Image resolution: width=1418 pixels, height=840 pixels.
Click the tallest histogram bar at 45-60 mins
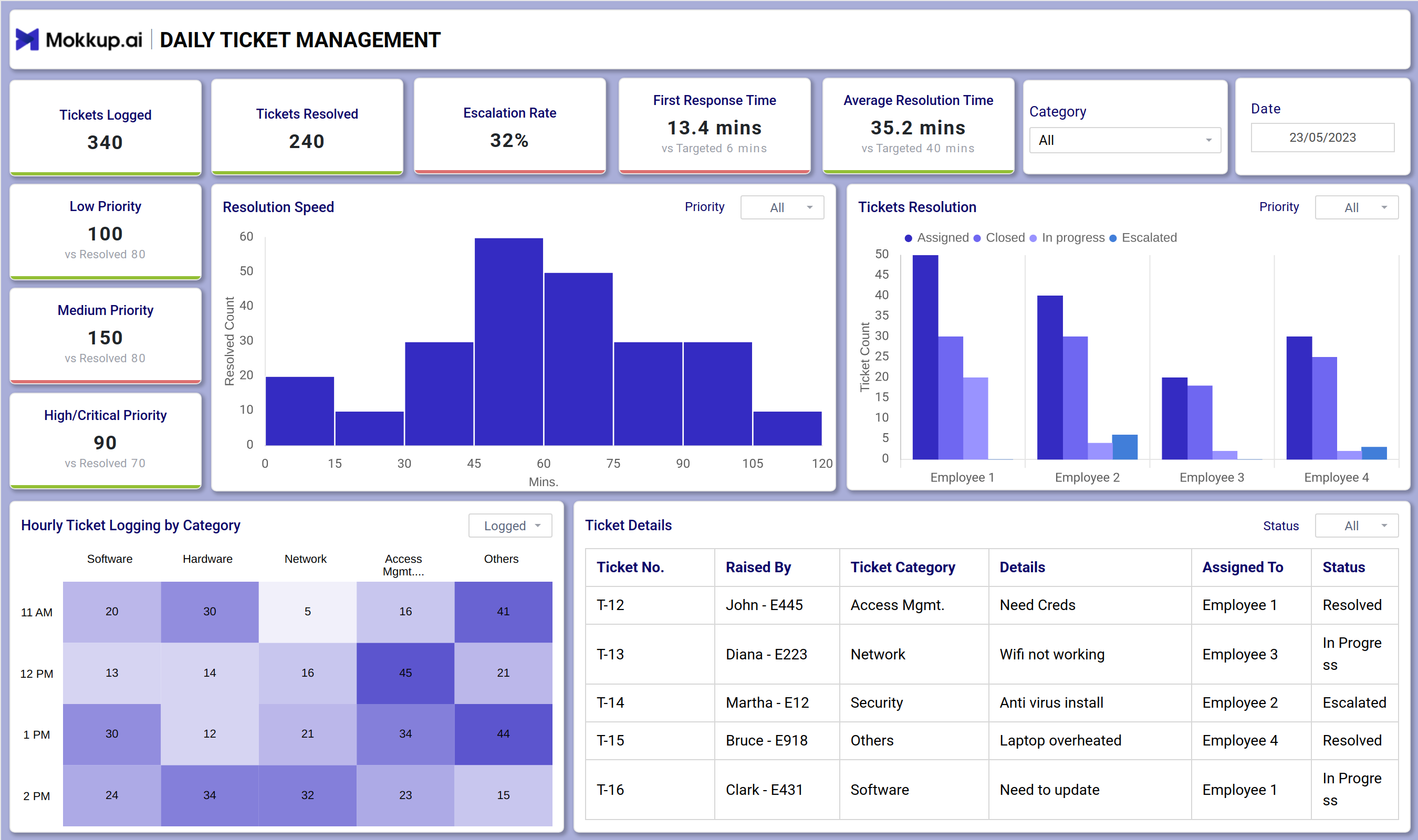pos(508,342)
